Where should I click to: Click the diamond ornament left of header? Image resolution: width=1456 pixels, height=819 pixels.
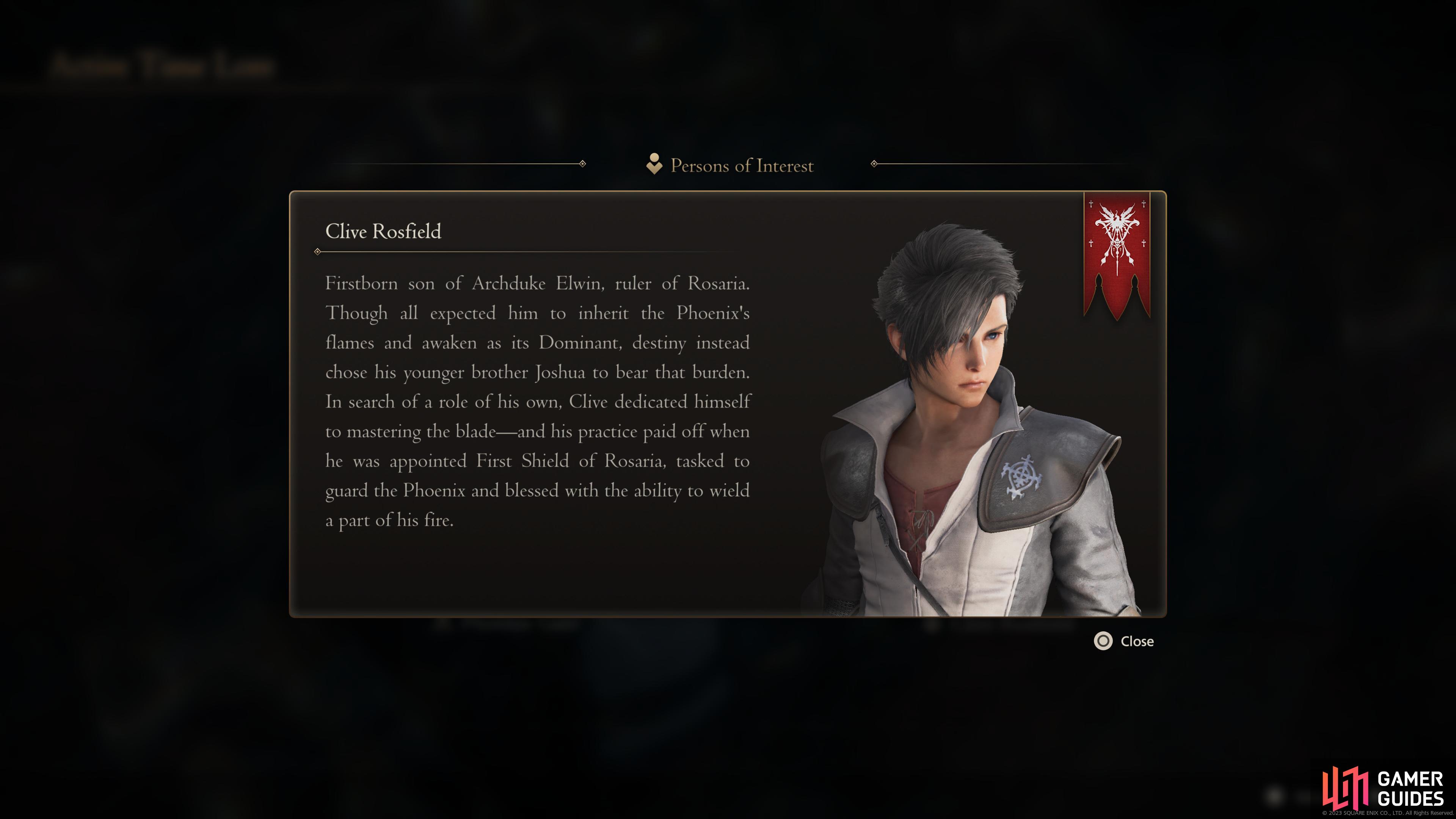pos(582,164)
